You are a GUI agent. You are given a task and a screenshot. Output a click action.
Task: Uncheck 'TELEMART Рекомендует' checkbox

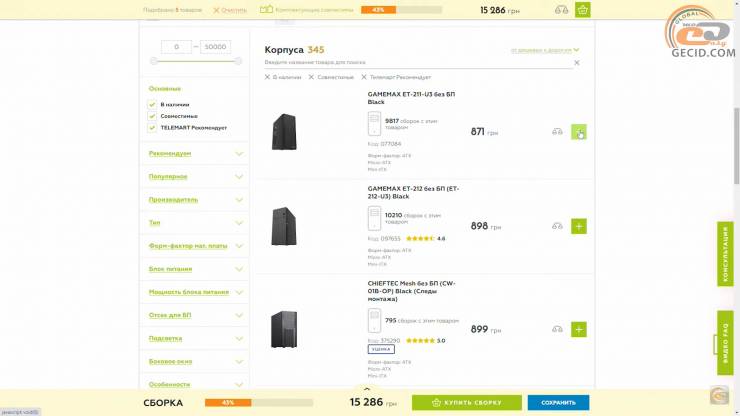tap(152, 128)
